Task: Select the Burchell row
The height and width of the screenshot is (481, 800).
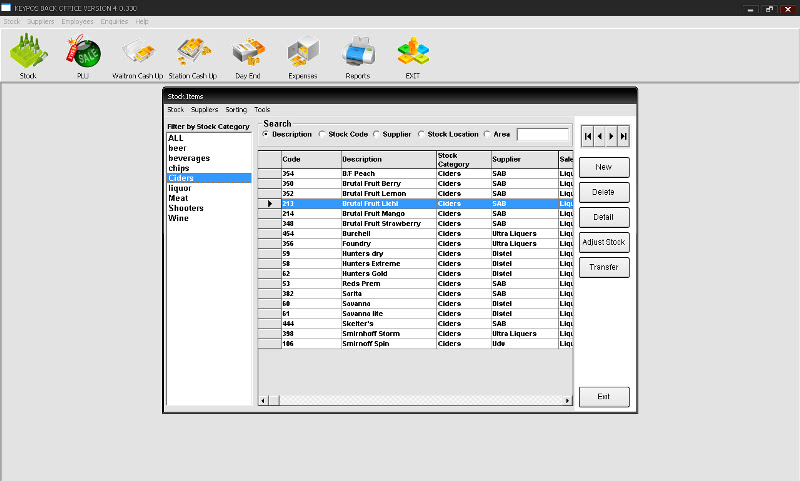Action: click(x=415, y=234)
